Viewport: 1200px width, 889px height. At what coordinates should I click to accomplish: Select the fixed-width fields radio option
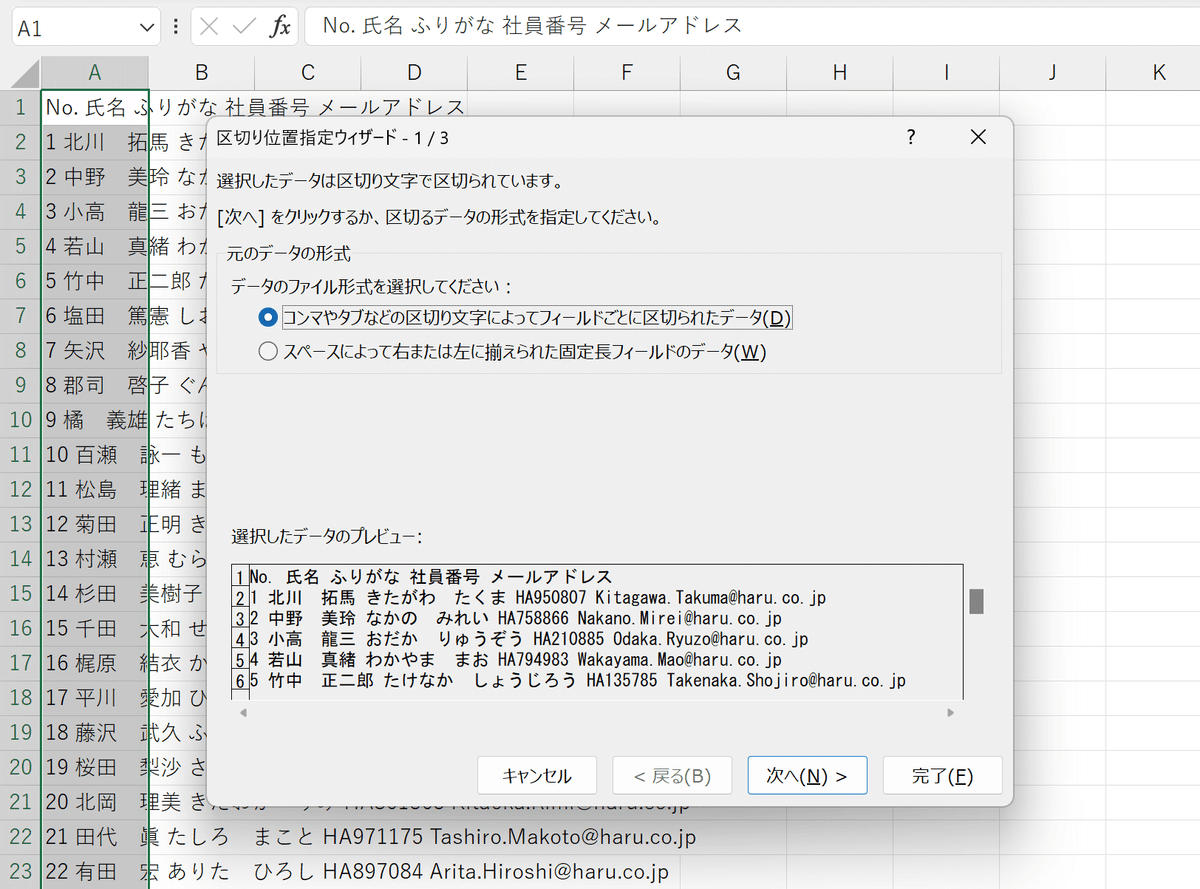point(267,351)
